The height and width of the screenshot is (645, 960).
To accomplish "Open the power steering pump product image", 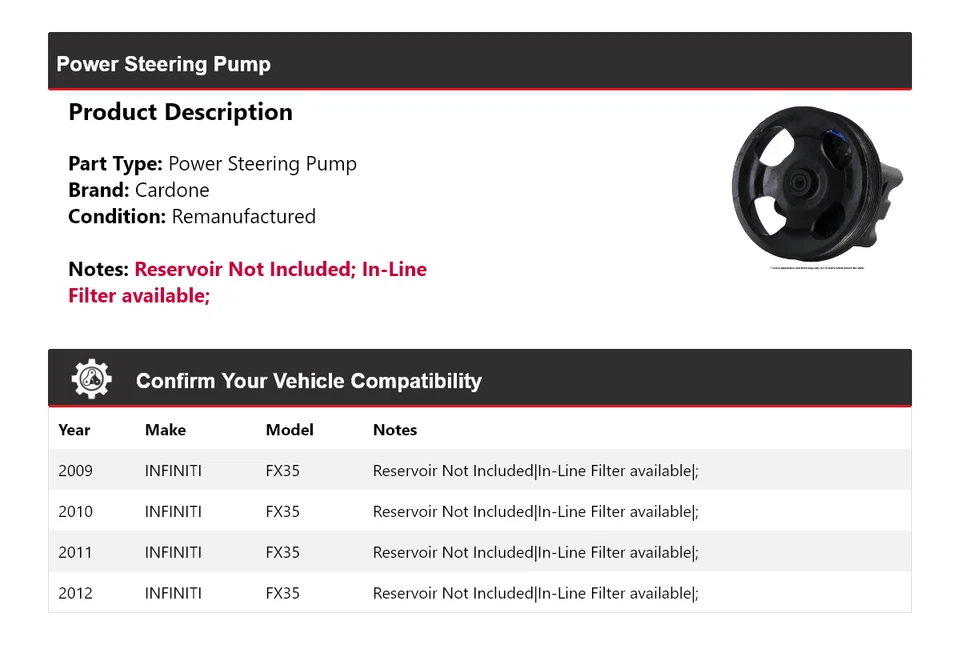I will point(817,187).
